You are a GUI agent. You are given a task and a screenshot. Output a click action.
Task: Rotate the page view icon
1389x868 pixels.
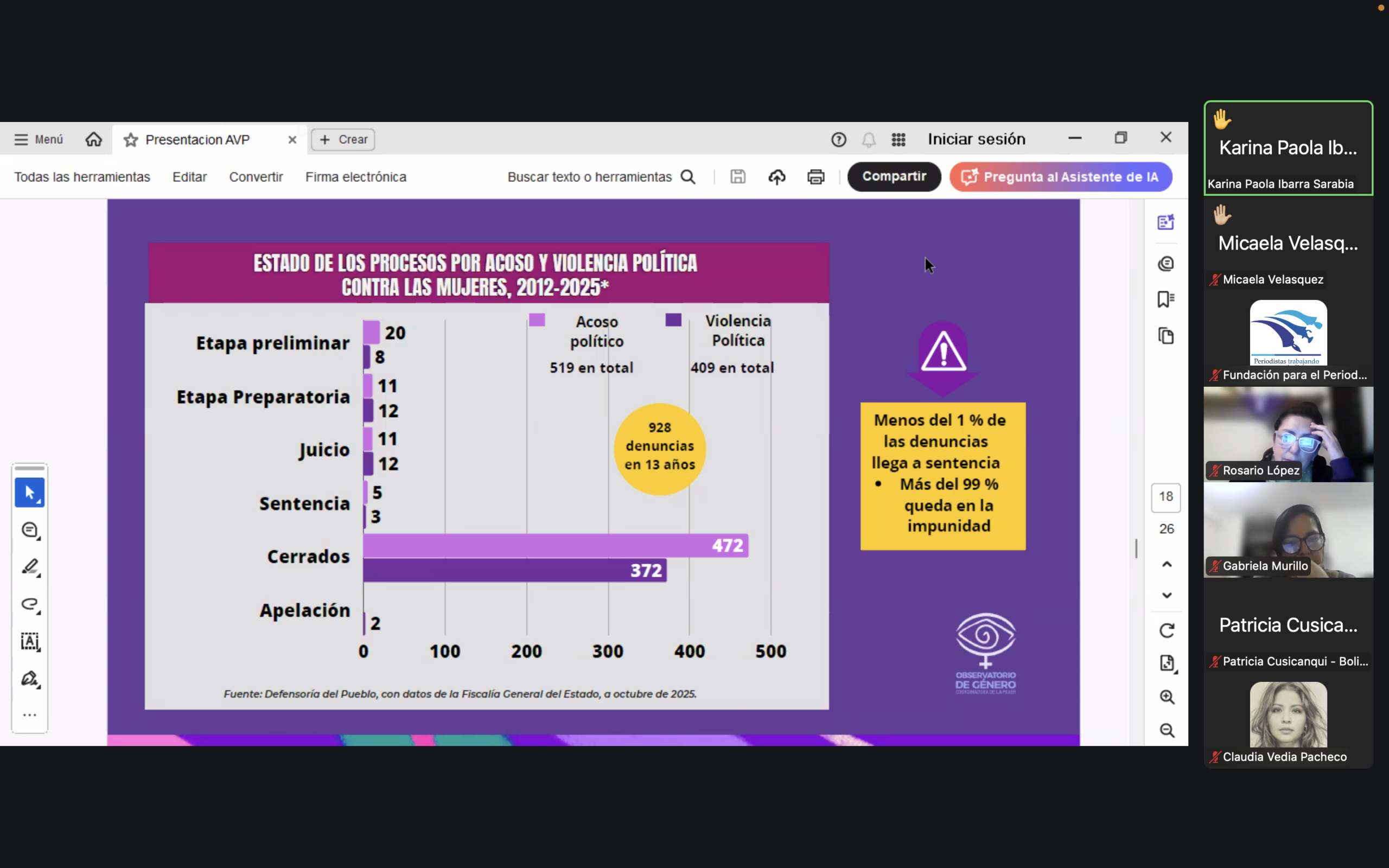(x=1167, y=630)
